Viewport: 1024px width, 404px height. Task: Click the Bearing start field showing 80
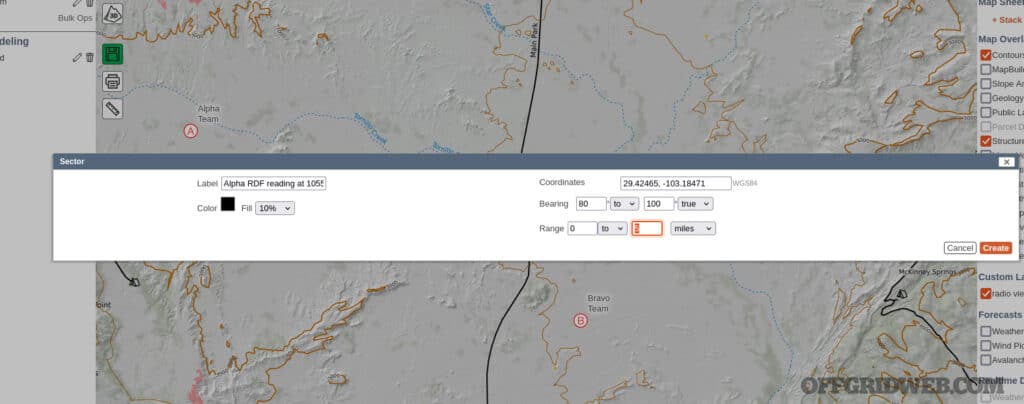click(x=591, y=204)
